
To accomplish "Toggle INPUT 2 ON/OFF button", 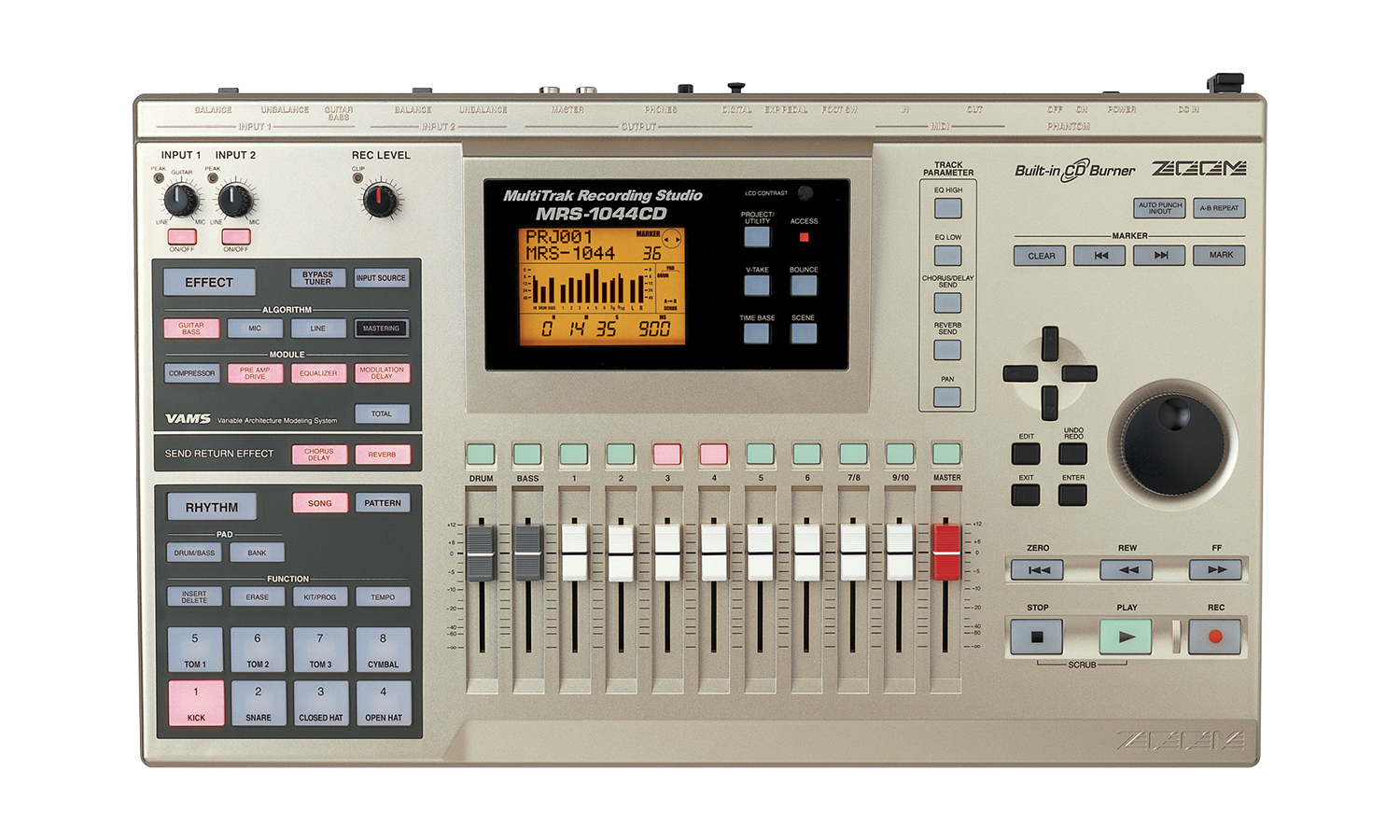I will tap(236, 236).
